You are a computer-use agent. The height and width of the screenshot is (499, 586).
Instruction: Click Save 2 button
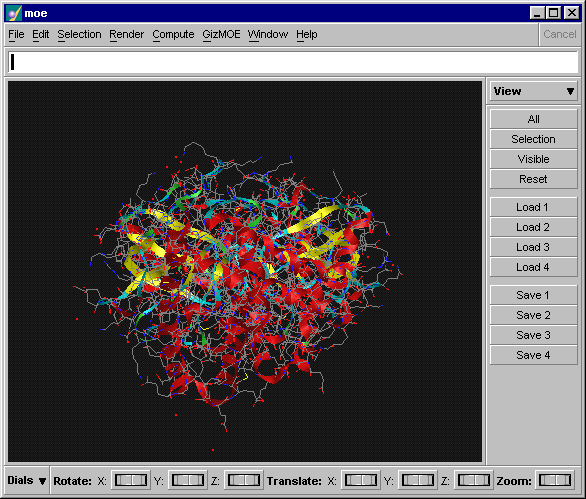click(x=533, y=315)
